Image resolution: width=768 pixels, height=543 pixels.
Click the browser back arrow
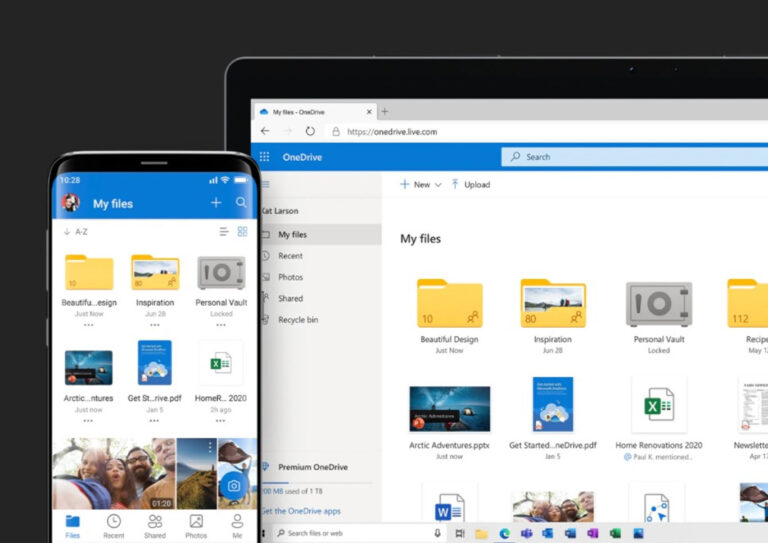[265, 131]
